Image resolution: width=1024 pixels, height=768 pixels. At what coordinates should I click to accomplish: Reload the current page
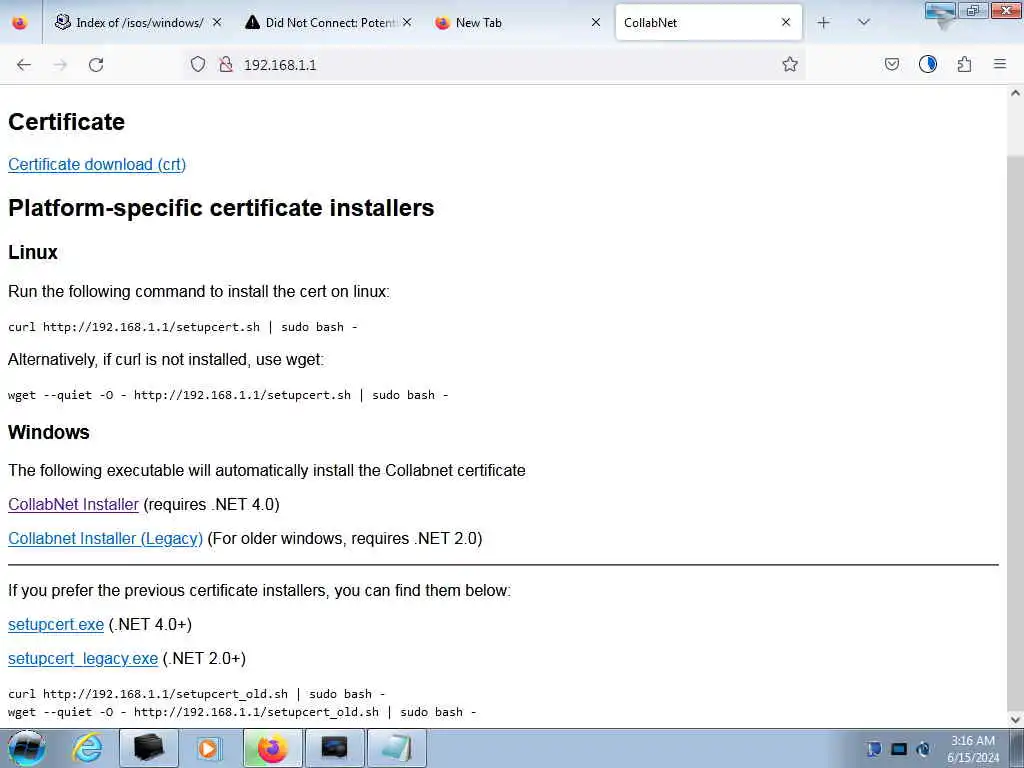click(x=96, y=65)
